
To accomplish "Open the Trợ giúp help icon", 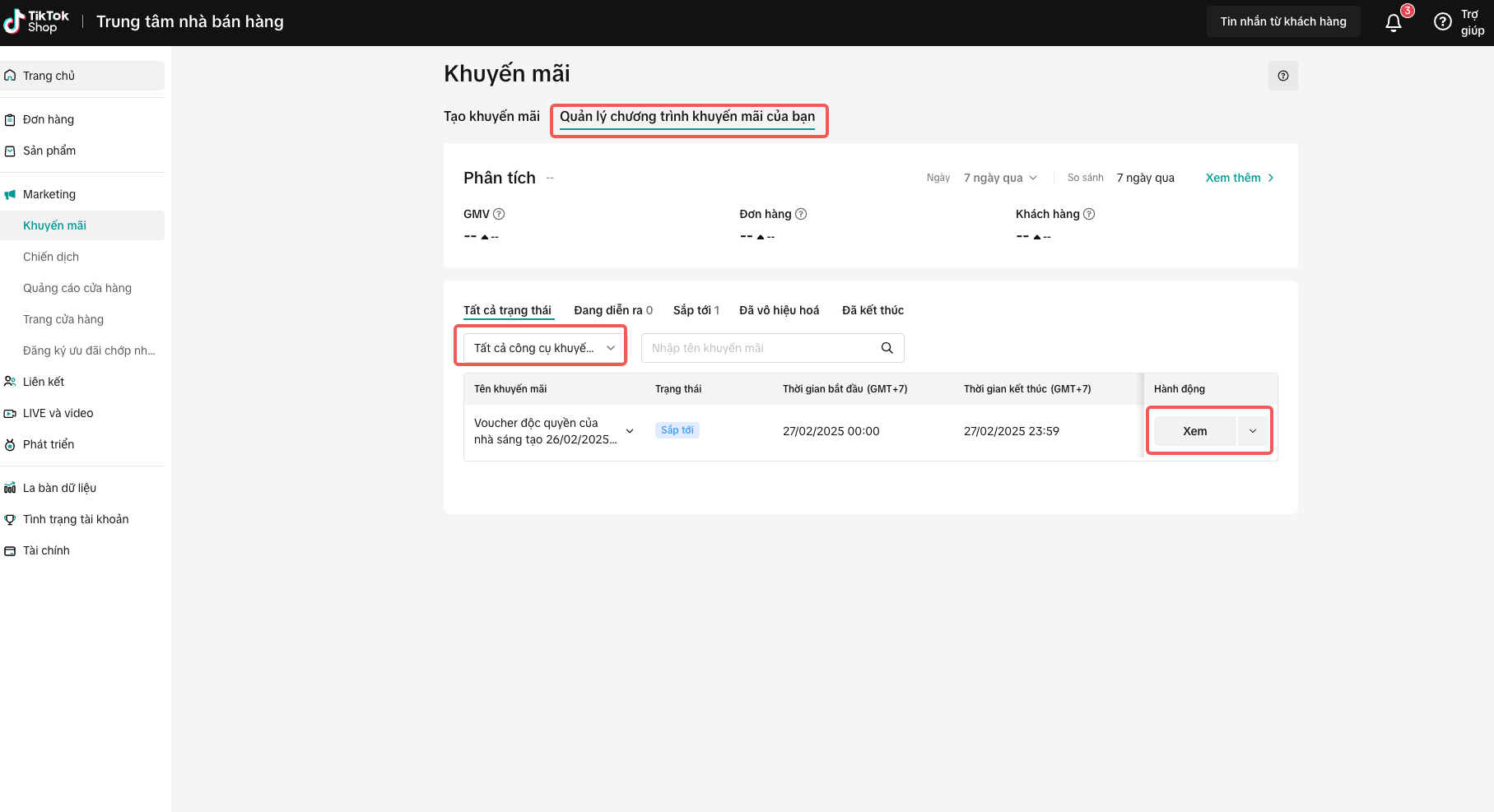I will [1442, 22].
